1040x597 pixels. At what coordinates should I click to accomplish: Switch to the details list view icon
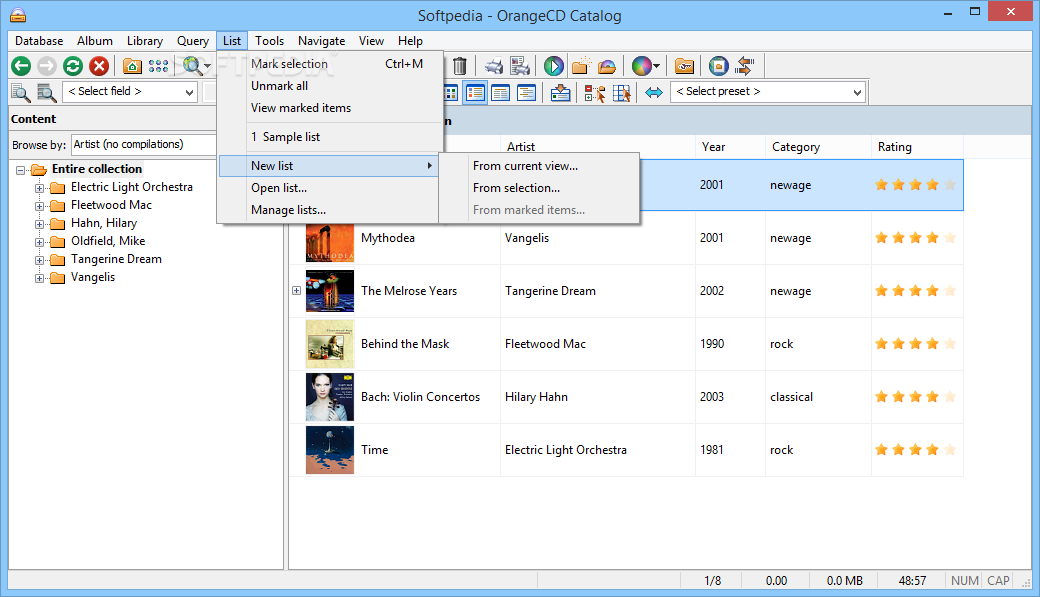click(501, 92)
